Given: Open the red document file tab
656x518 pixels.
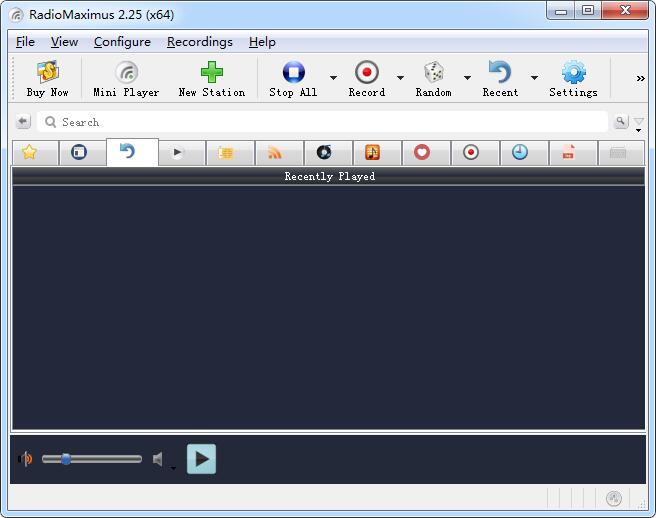Looking at the screenshot, I should [x=573, y=153].
